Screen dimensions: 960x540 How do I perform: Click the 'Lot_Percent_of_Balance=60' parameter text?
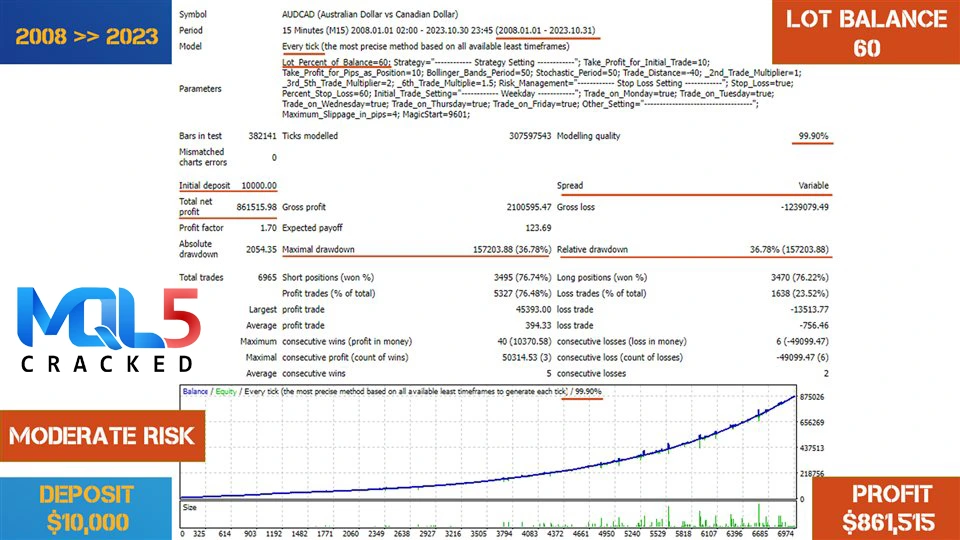pyautogui.click(x=336, y=62)
